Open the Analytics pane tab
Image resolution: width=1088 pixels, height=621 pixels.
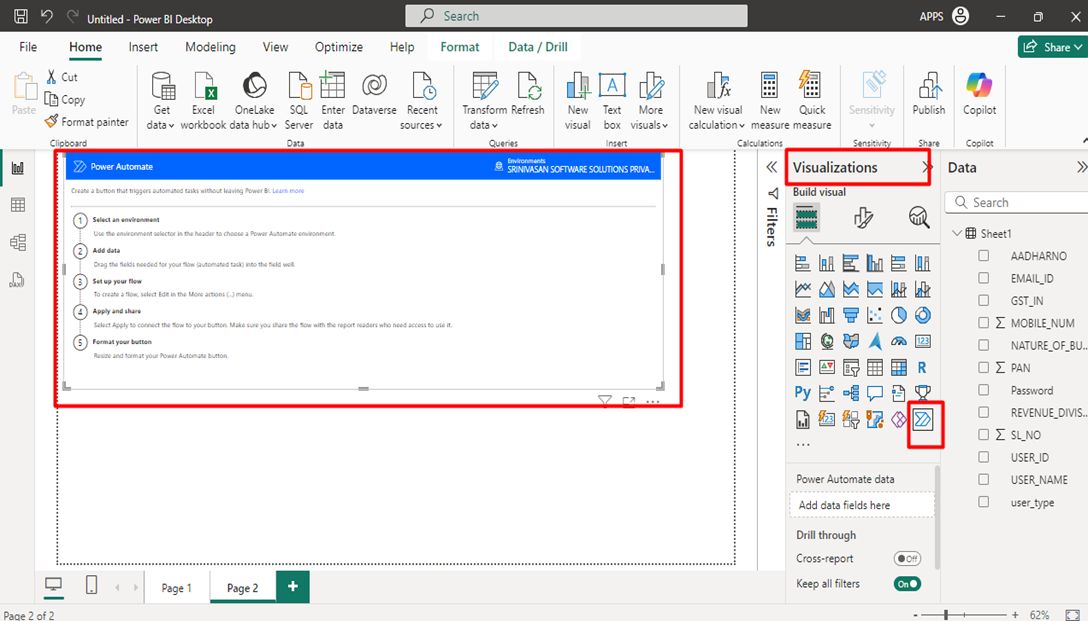coord(919,218)
